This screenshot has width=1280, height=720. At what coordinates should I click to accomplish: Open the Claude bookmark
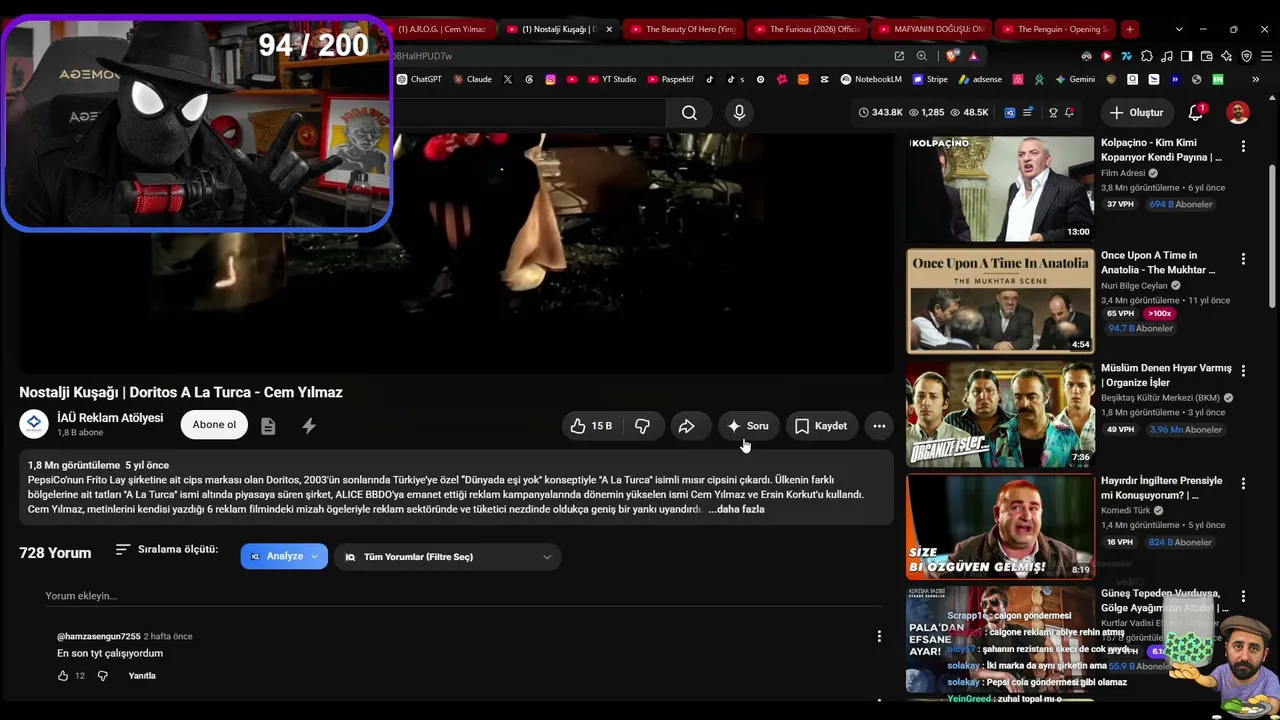[472, 79]
